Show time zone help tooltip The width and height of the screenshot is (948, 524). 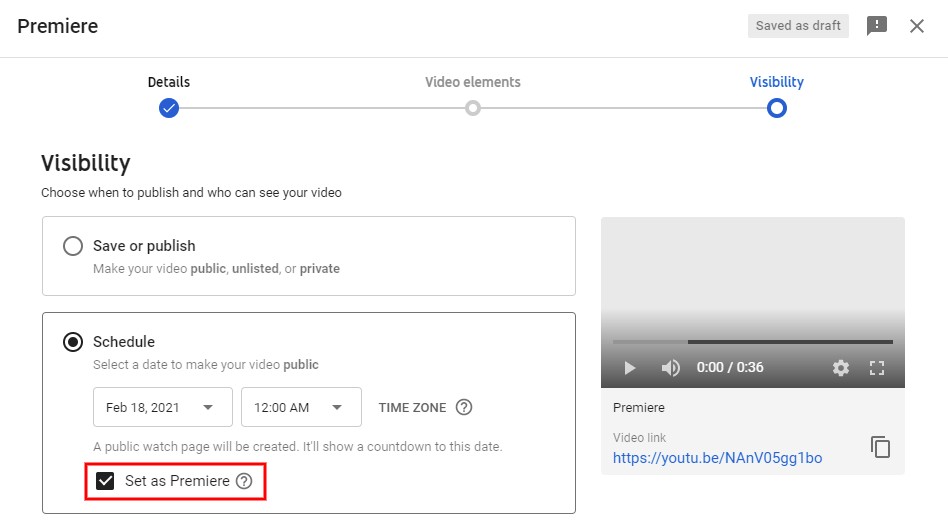pos(464,407)
